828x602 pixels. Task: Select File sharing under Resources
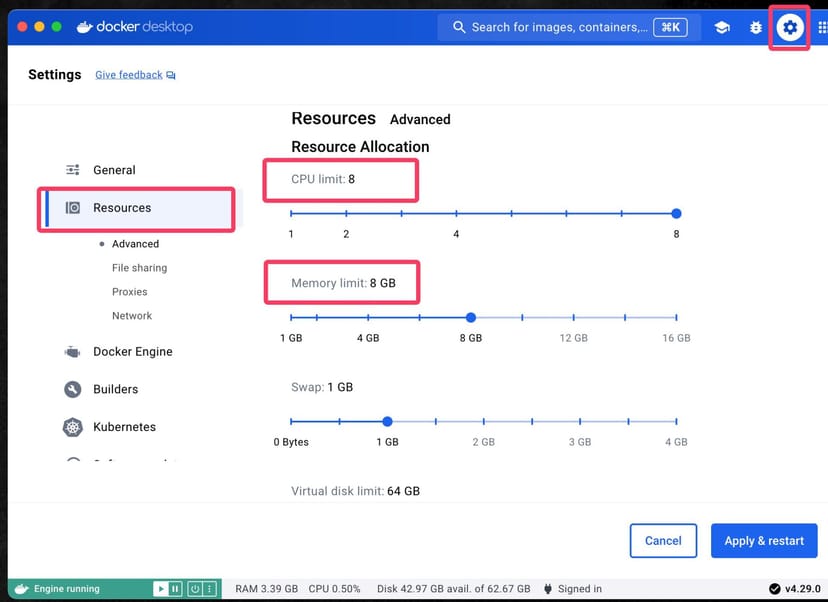(139, 268)
